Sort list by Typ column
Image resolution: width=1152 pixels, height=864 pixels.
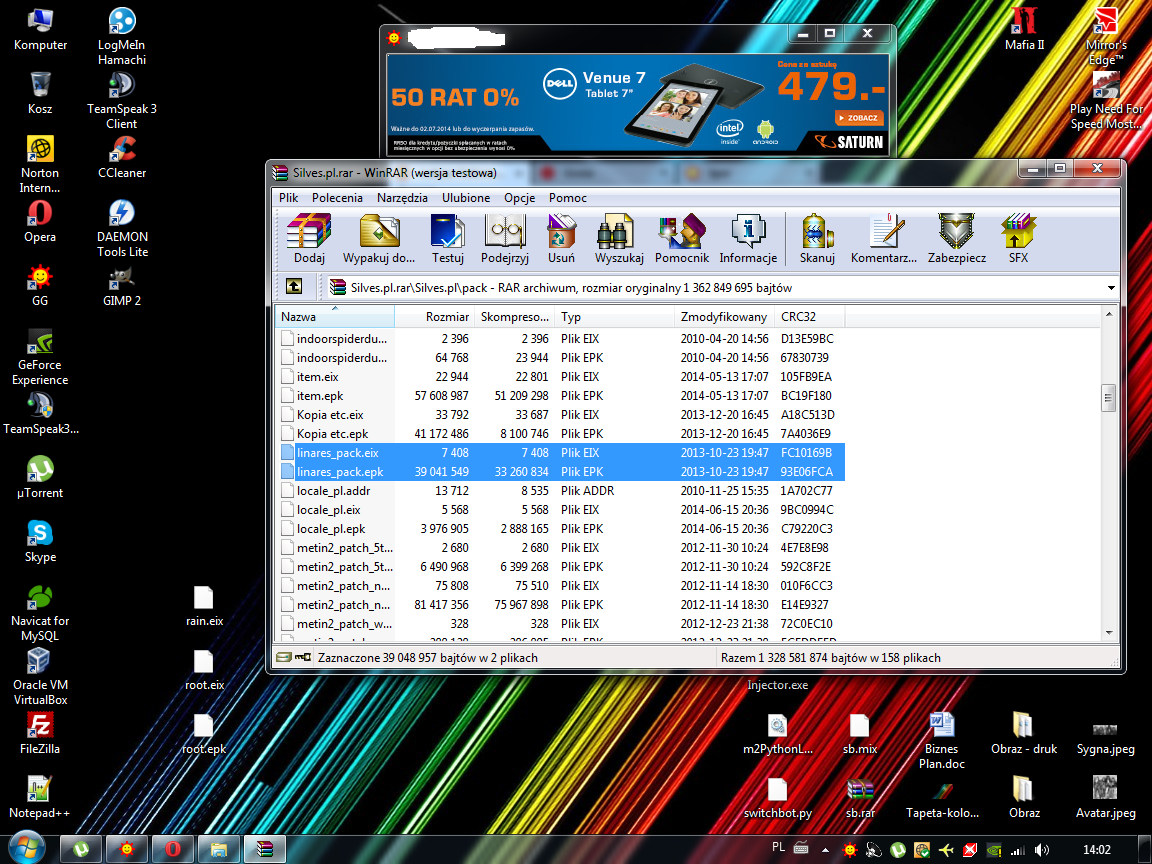tap(614, 317)
